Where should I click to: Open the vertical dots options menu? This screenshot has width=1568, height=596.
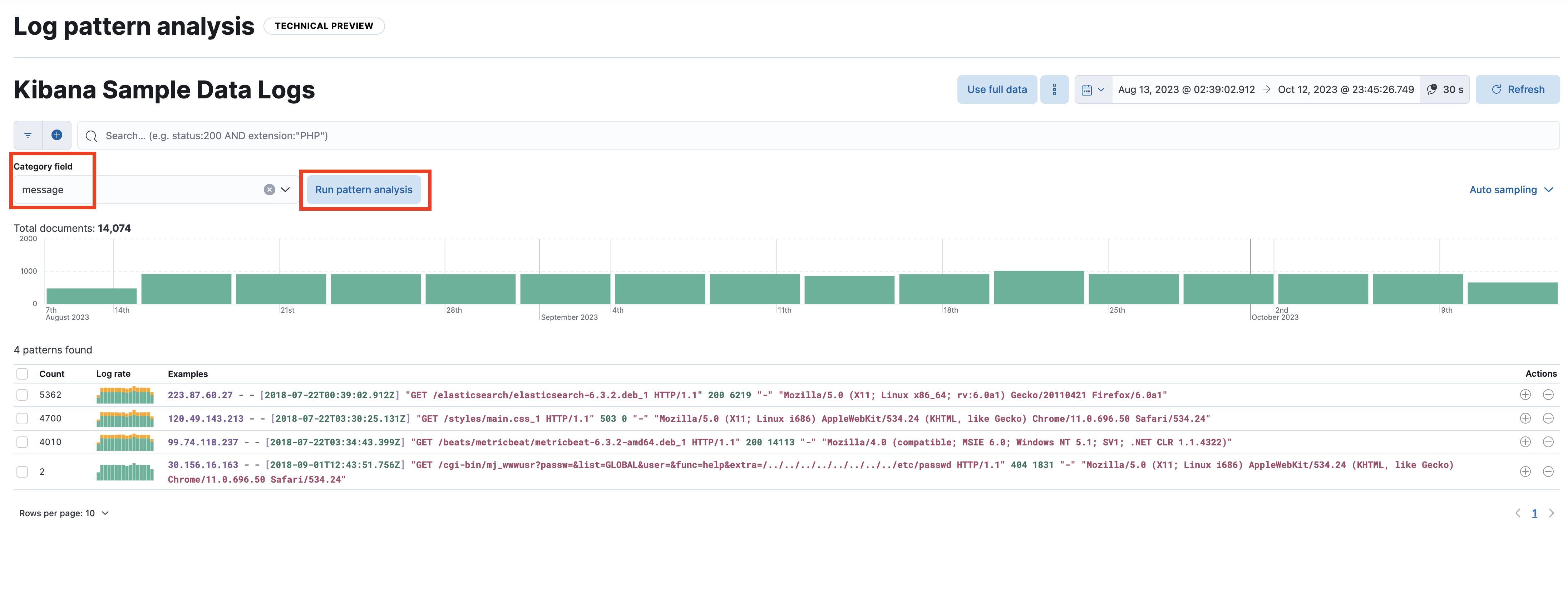point(1054,89)
